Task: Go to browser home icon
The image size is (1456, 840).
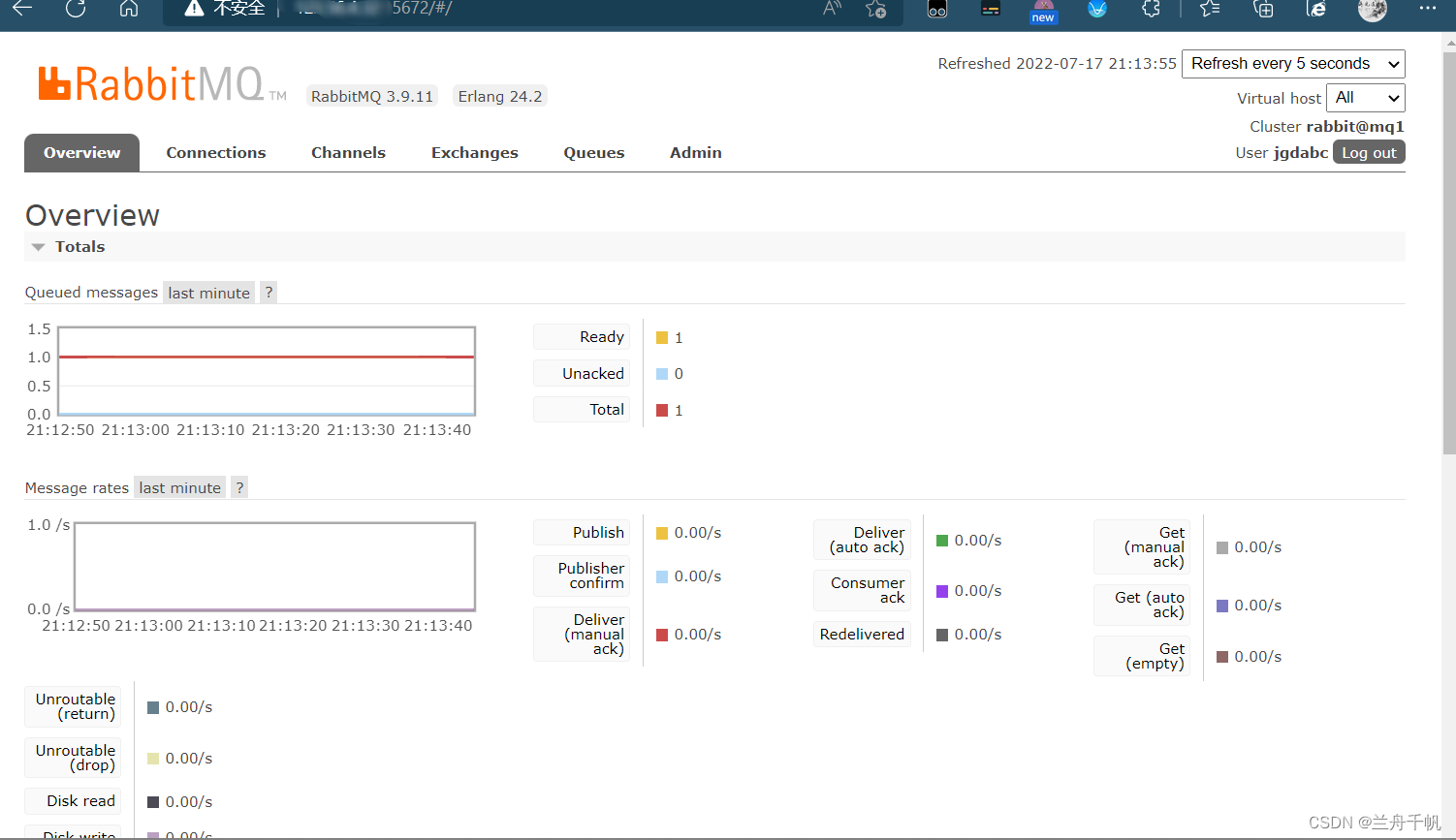Action: tap(128, 8)
